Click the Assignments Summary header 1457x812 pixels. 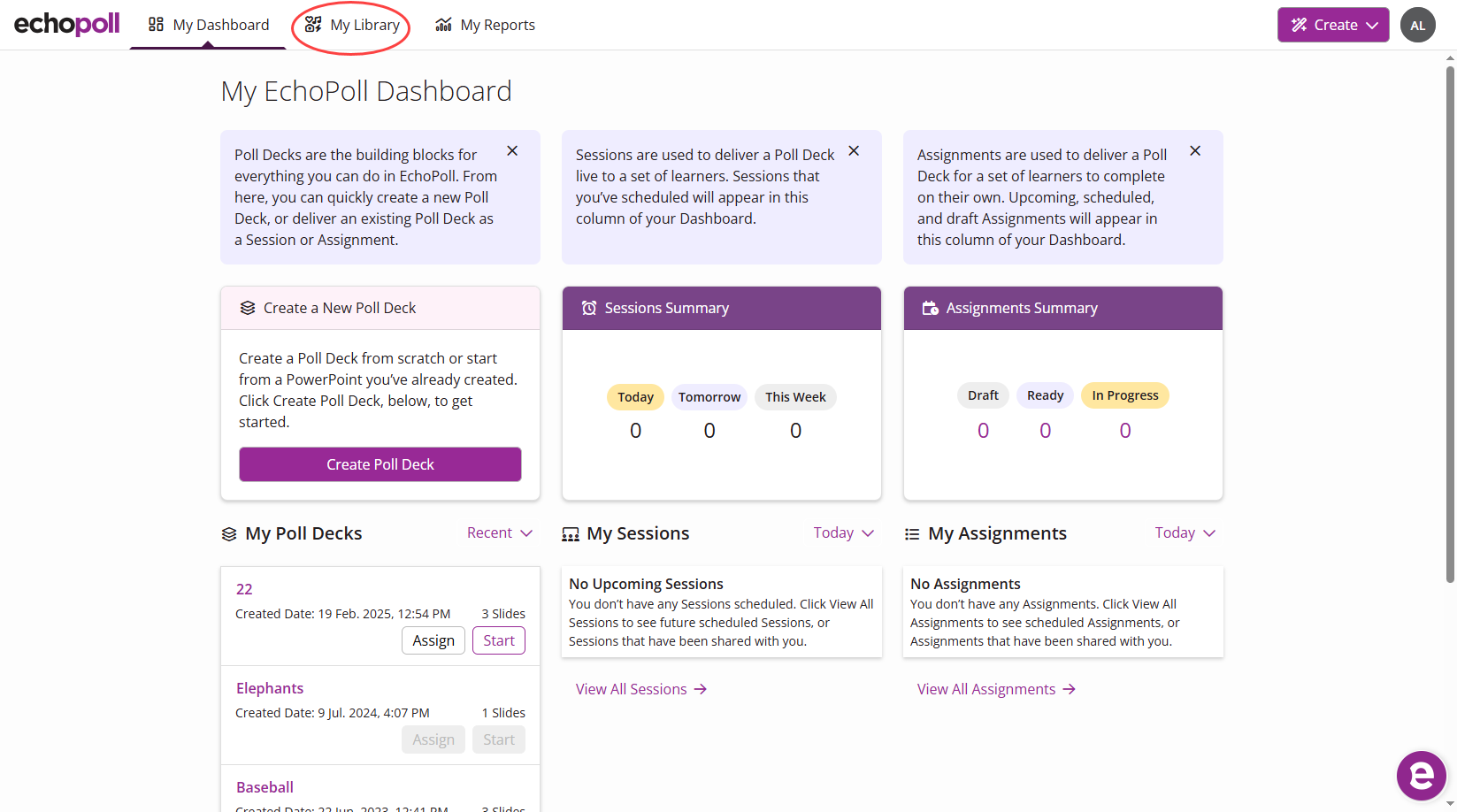coord(1063,308)
